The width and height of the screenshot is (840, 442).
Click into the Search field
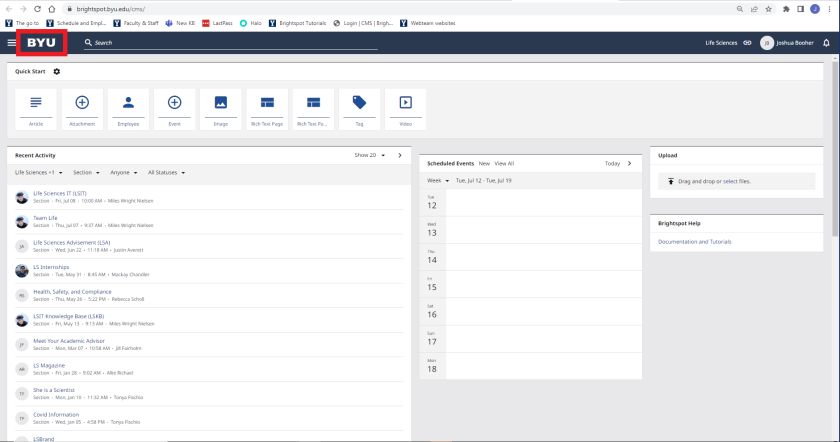[230, 43]
